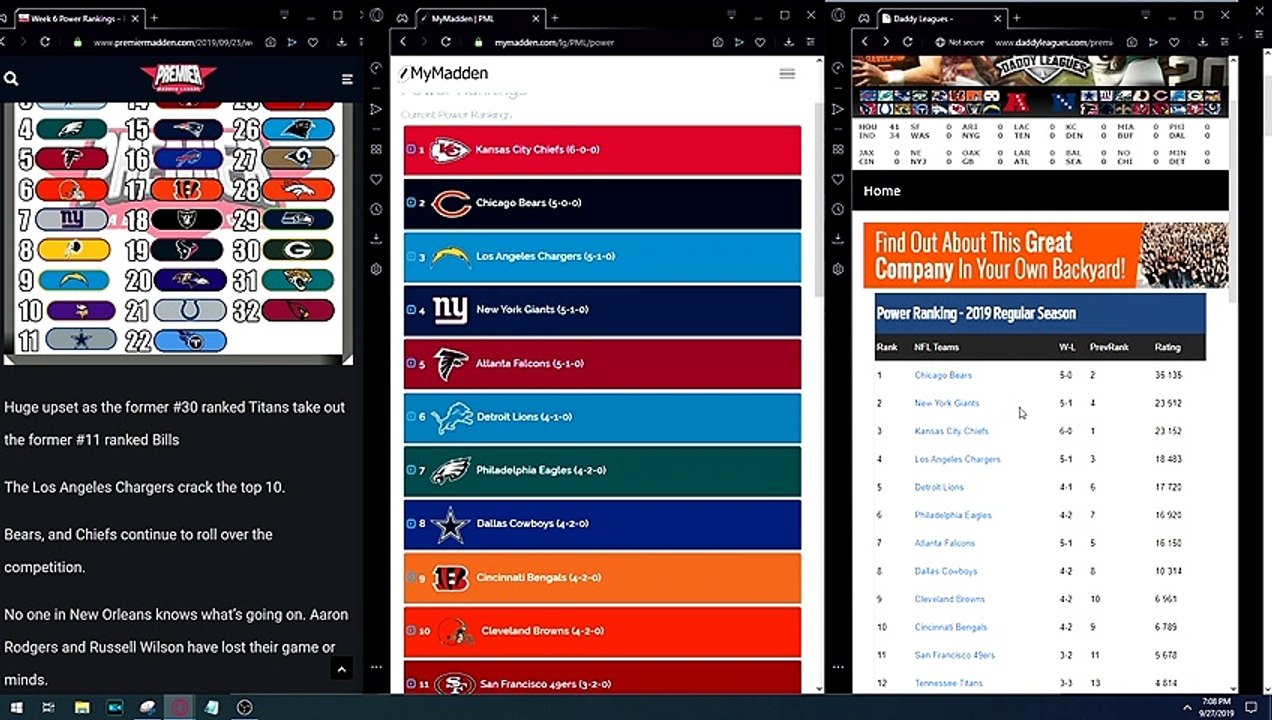Open Home menu on Daddy Leagues page
The width and height of the screenshot is (1272, 720).
[882, 191]
